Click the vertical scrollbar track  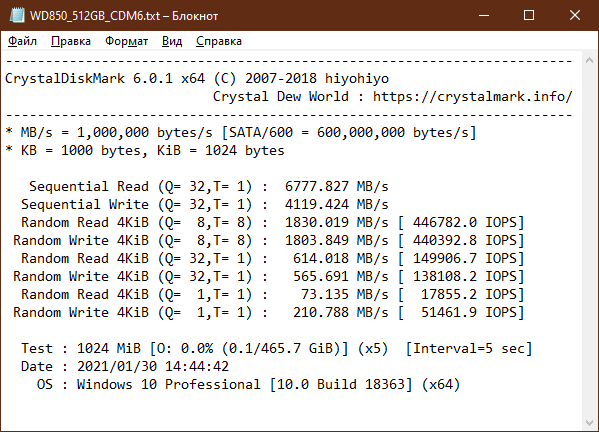(589, 241)
